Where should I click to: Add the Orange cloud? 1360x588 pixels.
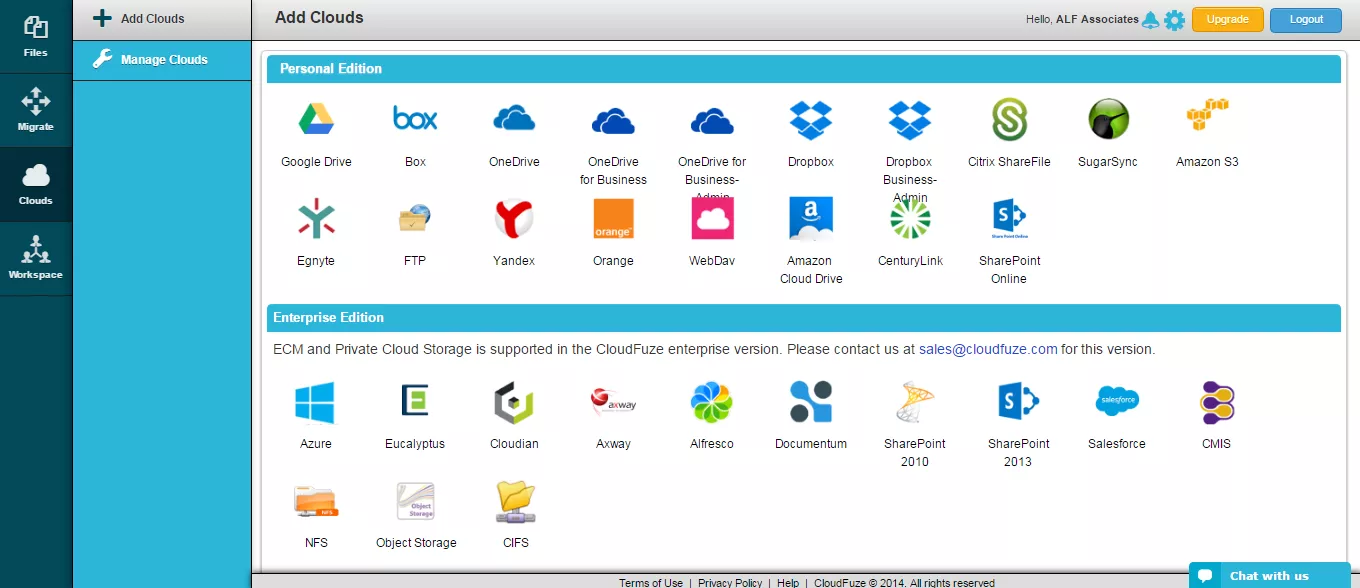tap(613, 219)
